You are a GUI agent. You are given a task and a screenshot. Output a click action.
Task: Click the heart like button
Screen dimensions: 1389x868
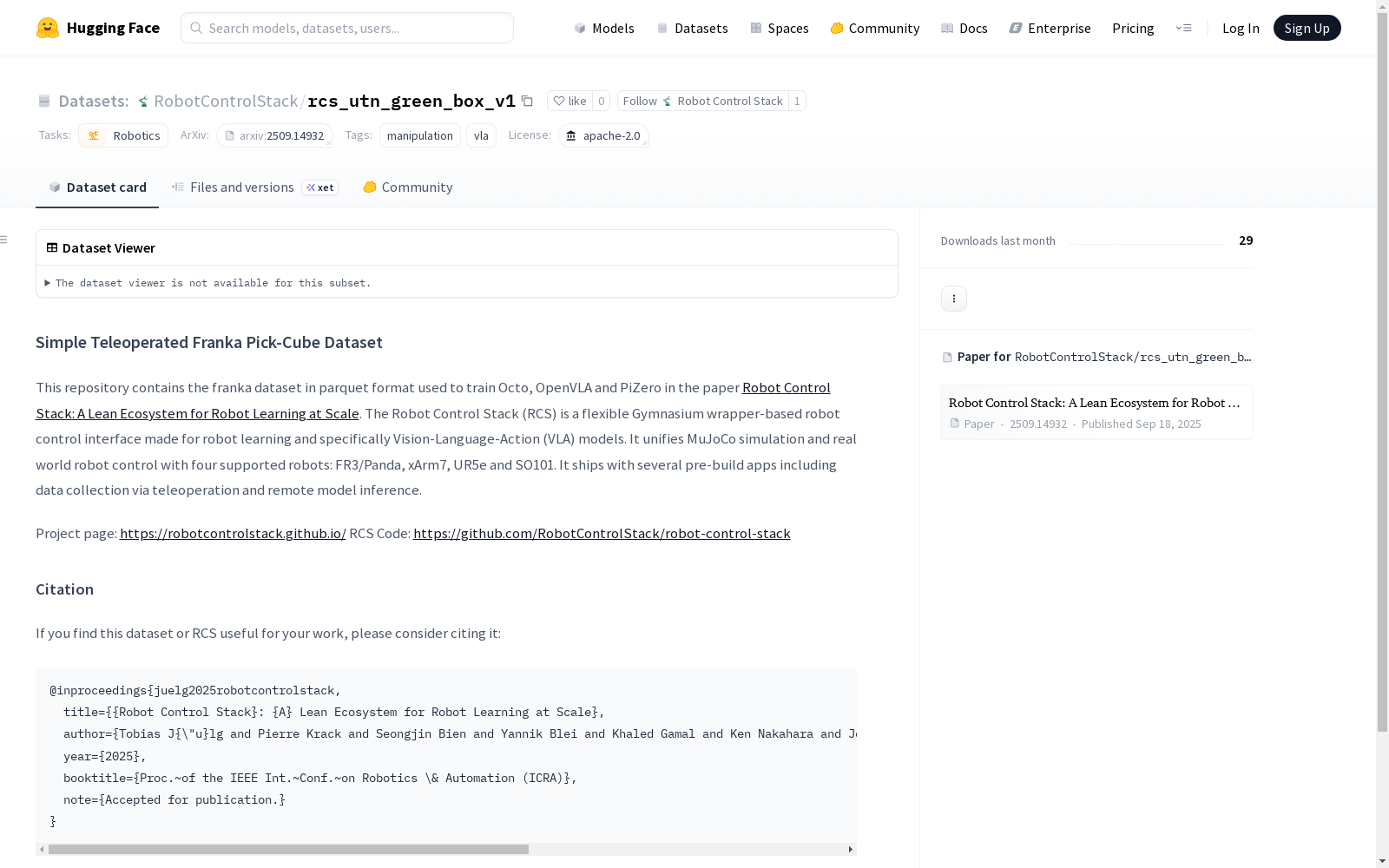(569, 101)
